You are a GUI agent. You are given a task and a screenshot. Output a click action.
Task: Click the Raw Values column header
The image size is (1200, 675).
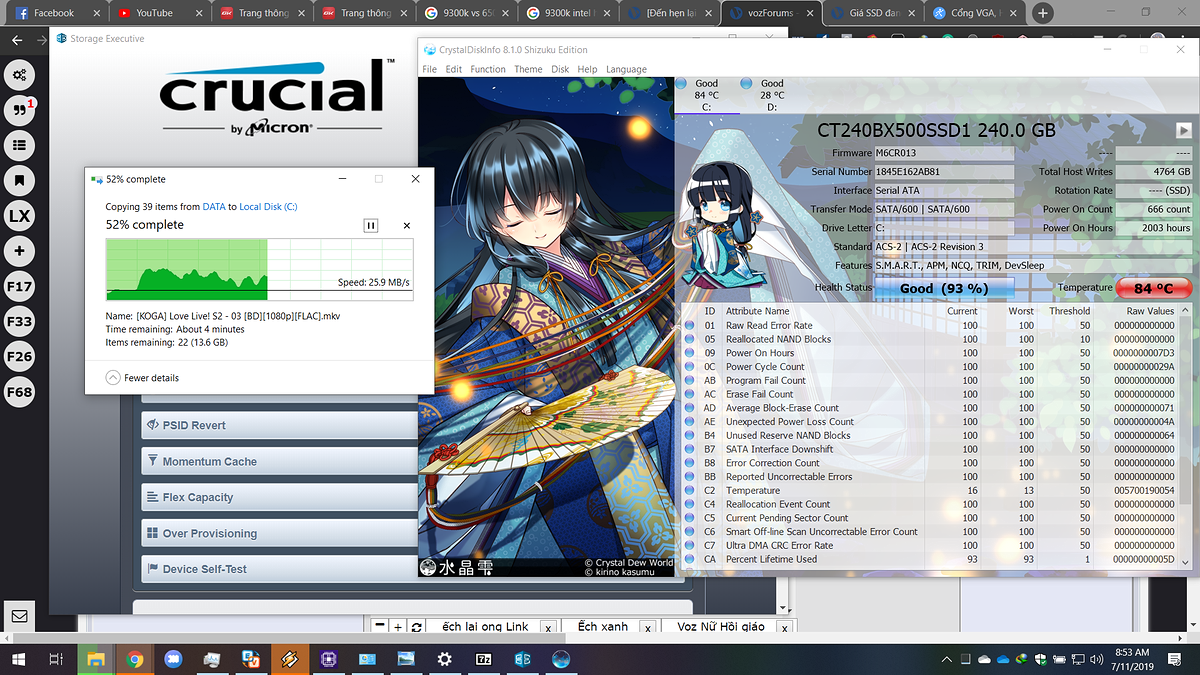coord(1150,311)
